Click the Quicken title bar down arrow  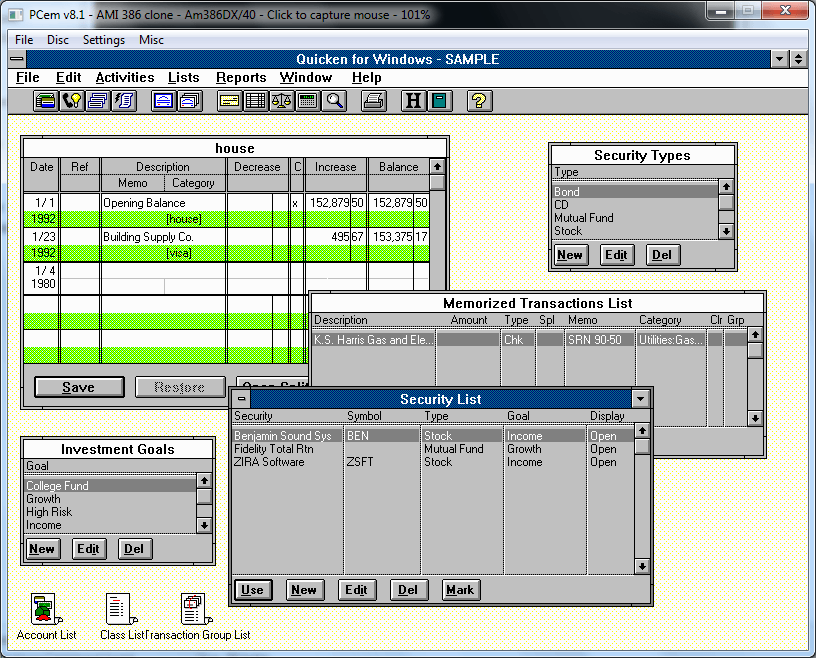[x=779, y=59]
